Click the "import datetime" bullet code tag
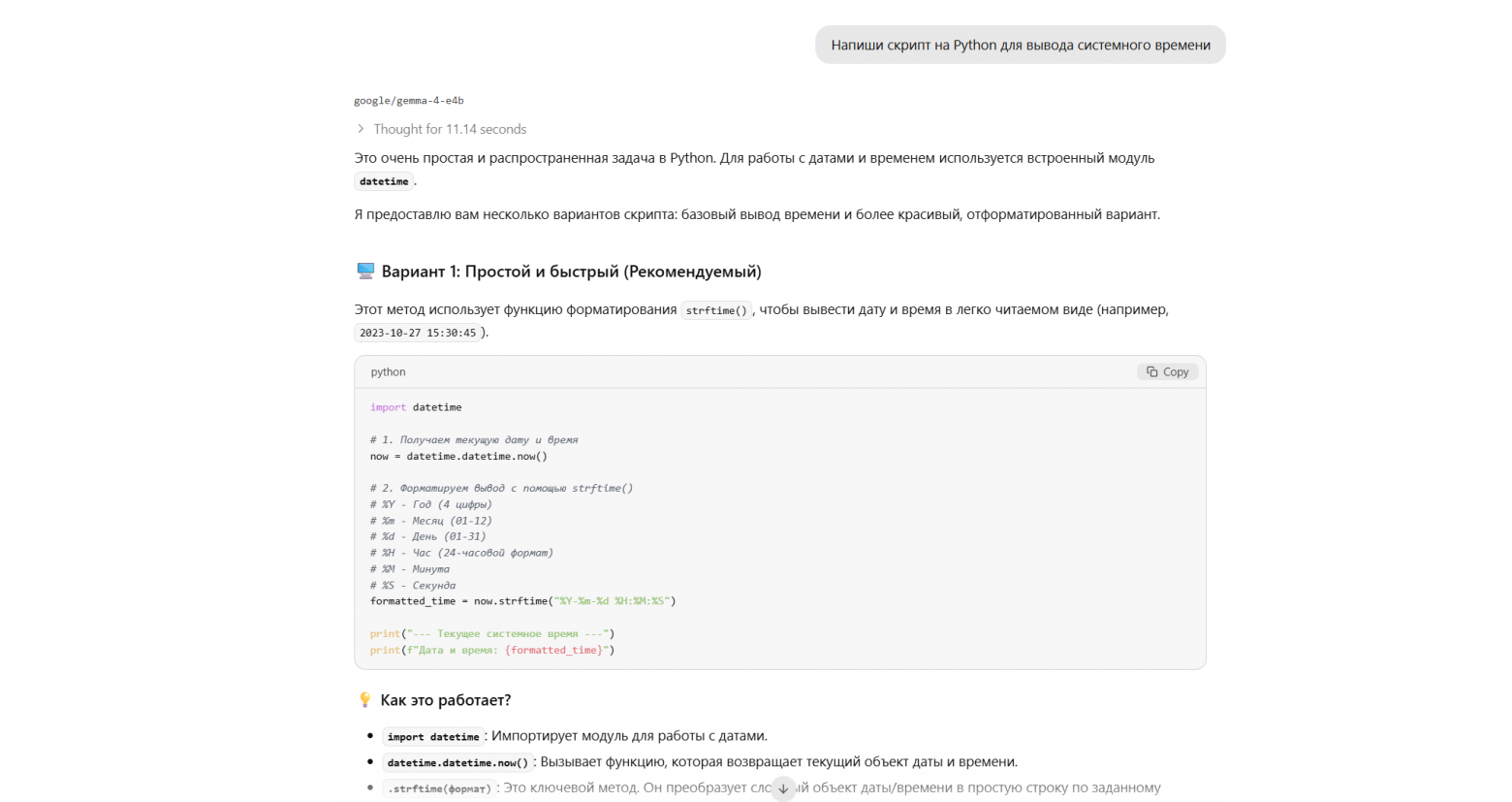1512x802 pixels. 433,737
